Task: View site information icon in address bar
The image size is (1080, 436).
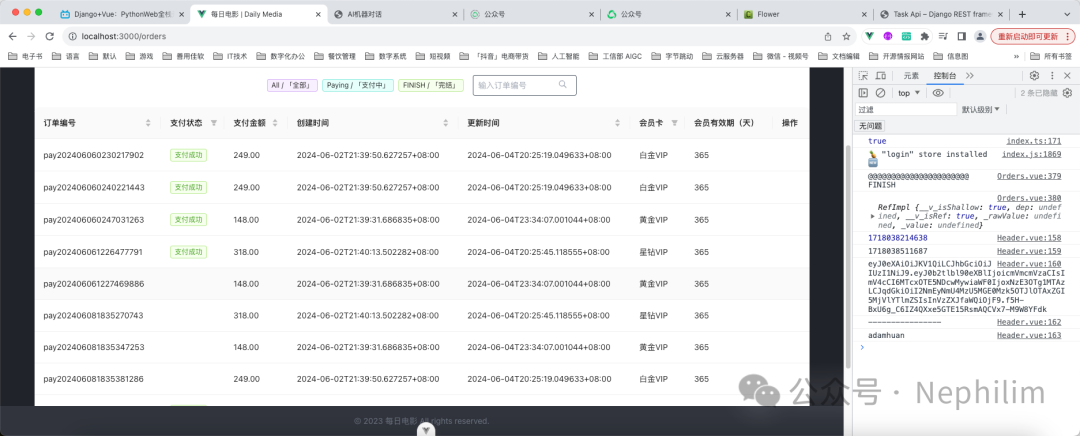Action: coord(72,37)
